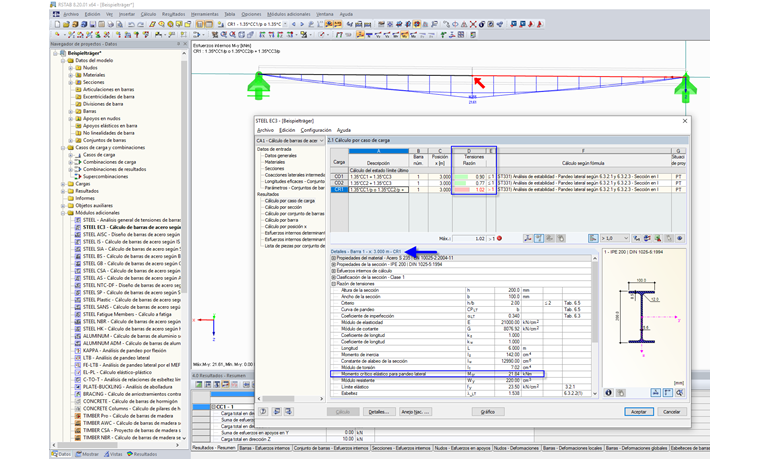Click the Detalles... button
This screenshot has height=459, width=760.
coord(378,411)
